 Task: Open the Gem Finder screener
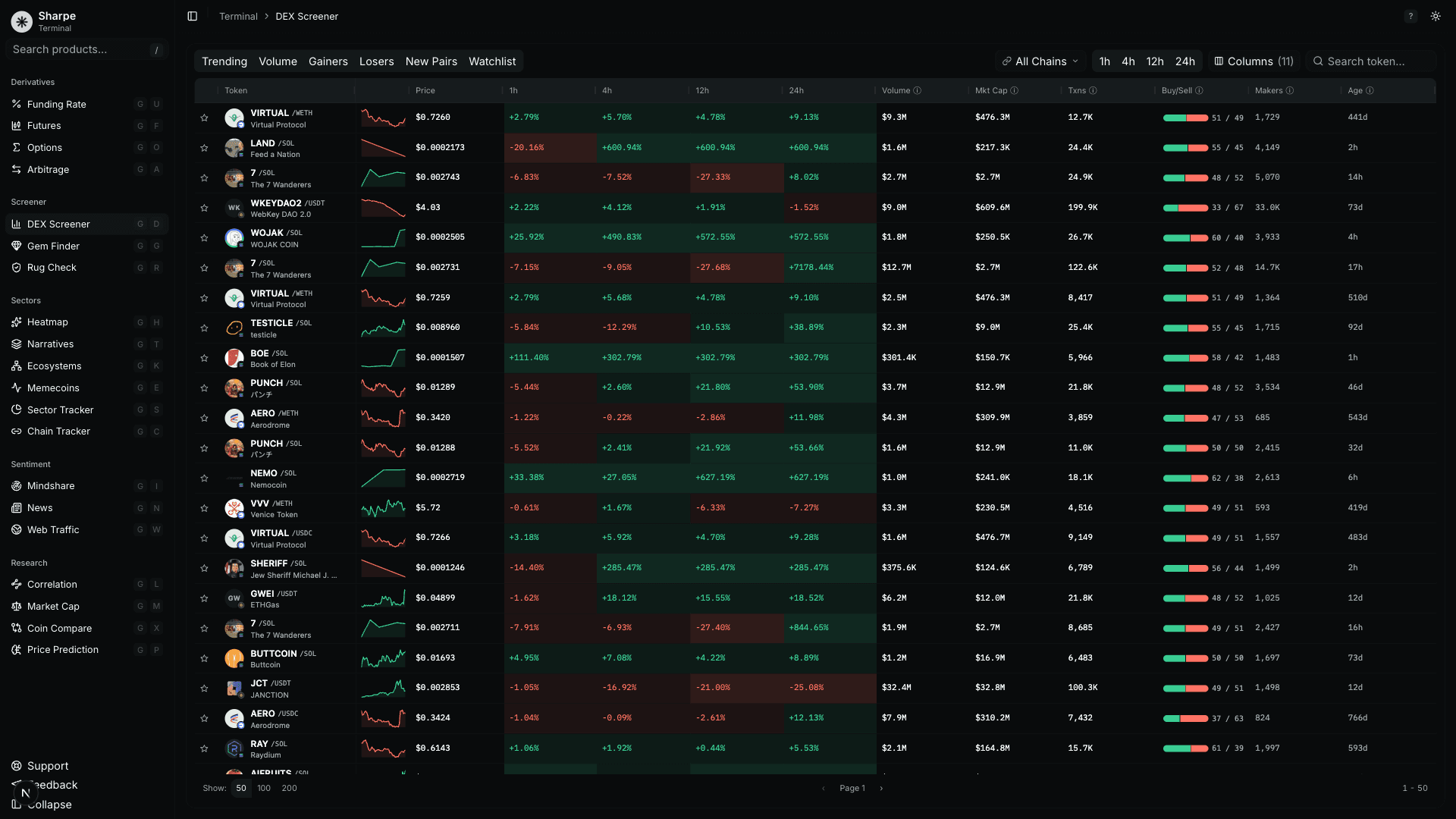(x=54, y=246)
